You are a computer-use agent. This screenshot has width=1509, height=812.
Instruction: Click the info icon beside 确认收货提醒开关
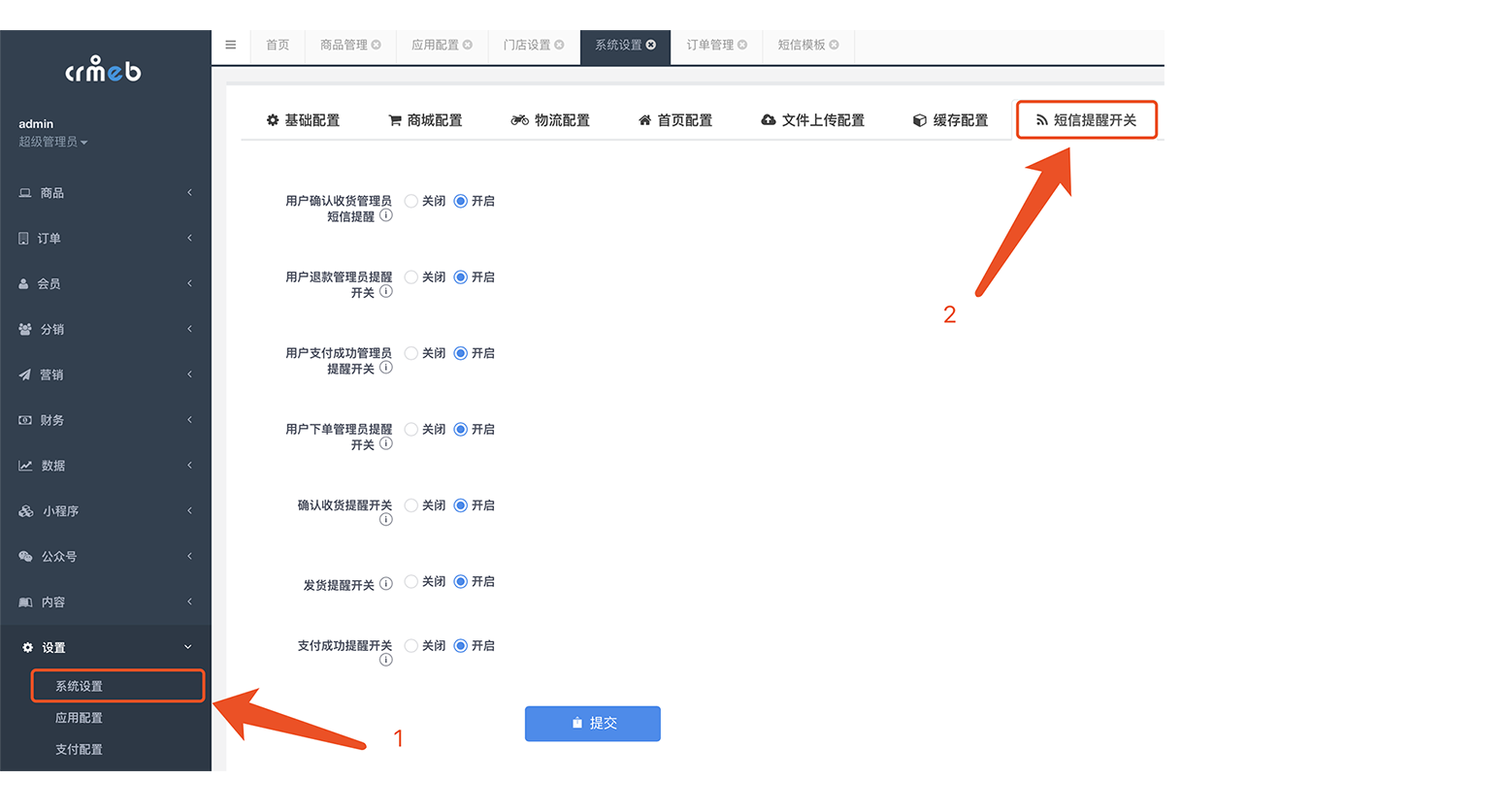386,518
